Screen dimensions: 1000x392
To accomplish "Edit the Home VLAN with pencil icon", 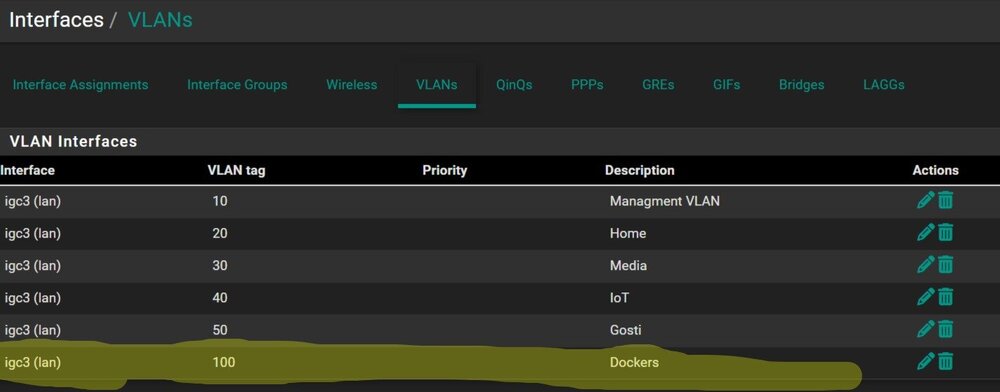I will (x=925, y=233).
